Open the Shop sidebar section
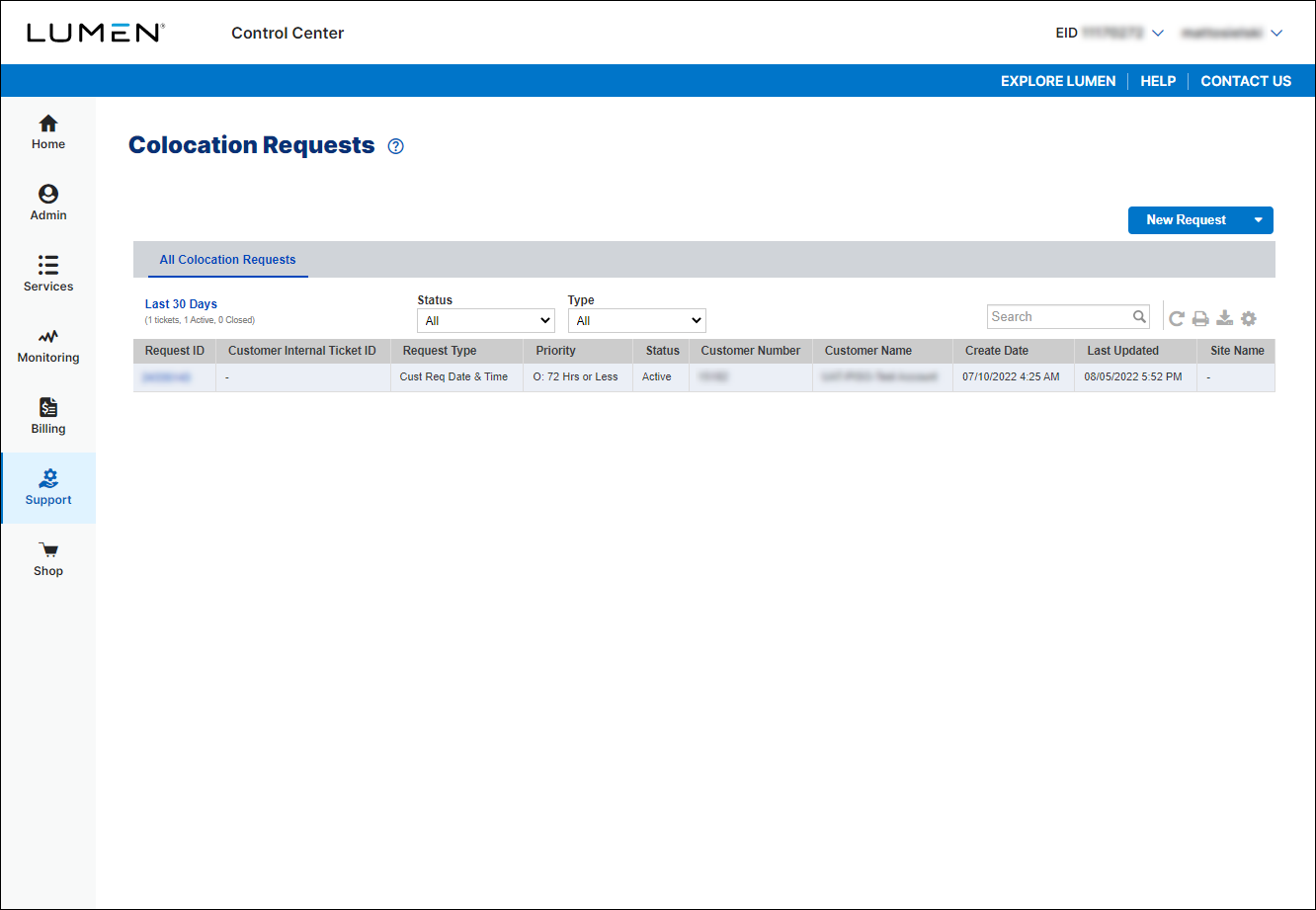Image resolution: width=1316 pixels, height=910 pixels. click(48, 559)
